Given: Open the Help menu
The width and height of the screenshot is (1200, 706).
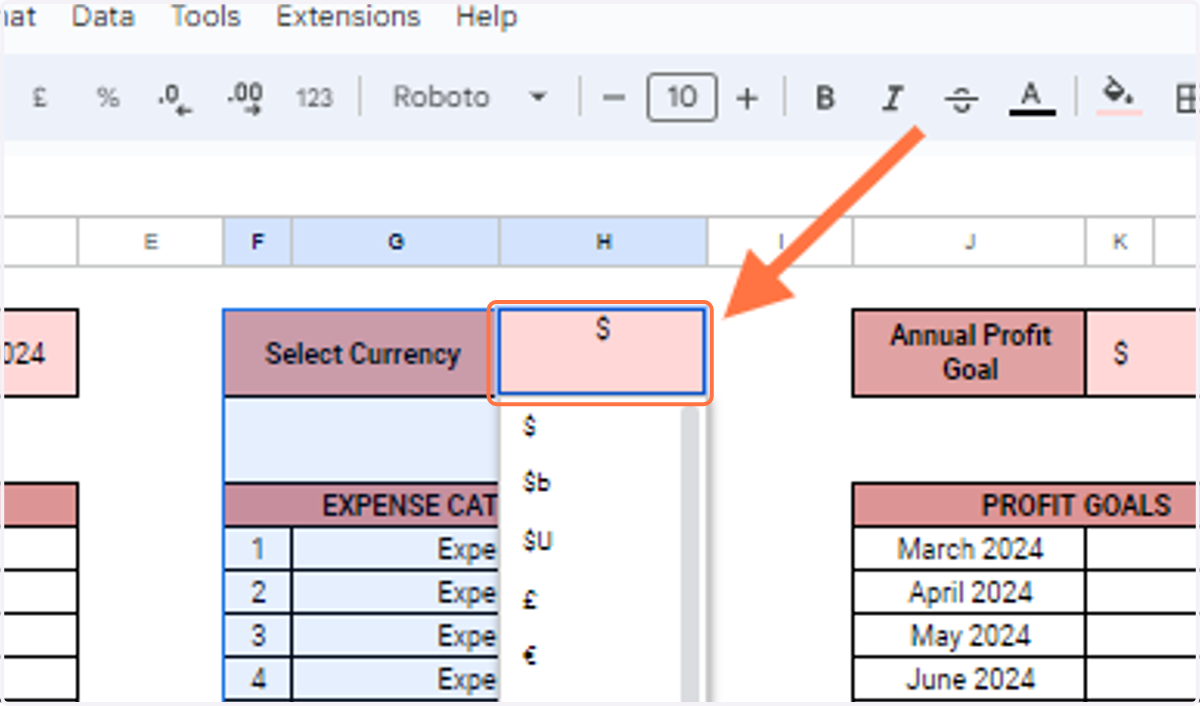Looking at the screenshot, I should point(486,17).
